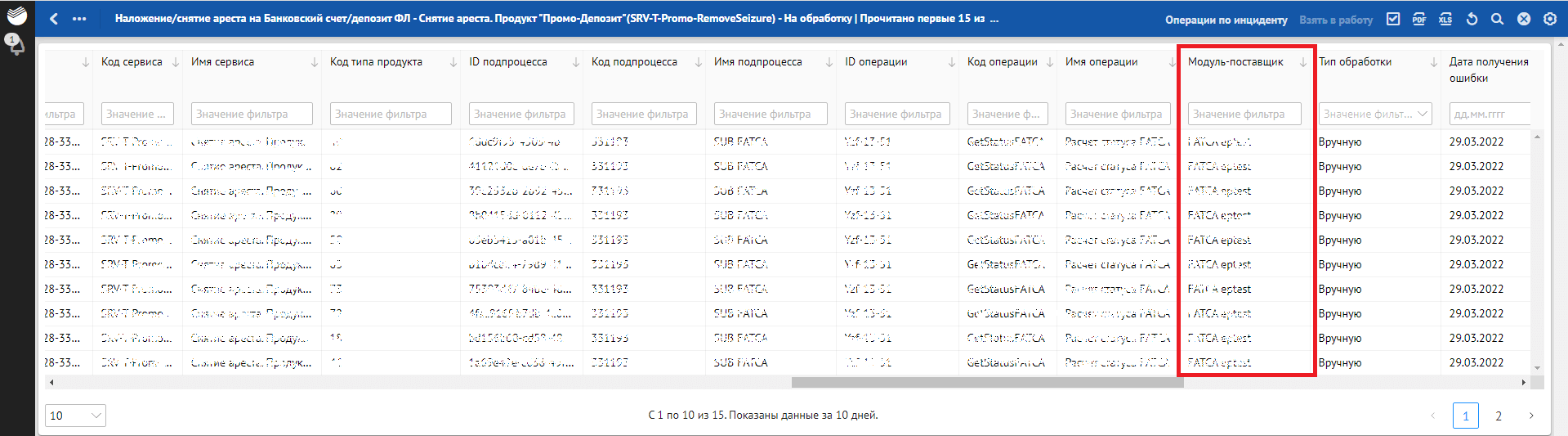Open search with the magnifier icon

(x=1497, y=19)
